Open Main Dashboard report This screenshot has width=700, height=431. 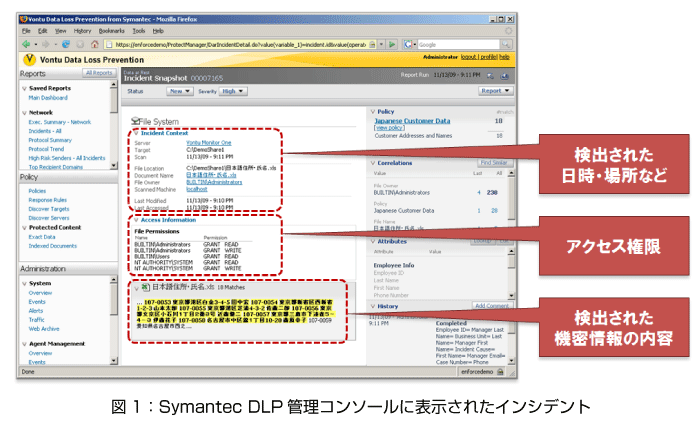48,98
